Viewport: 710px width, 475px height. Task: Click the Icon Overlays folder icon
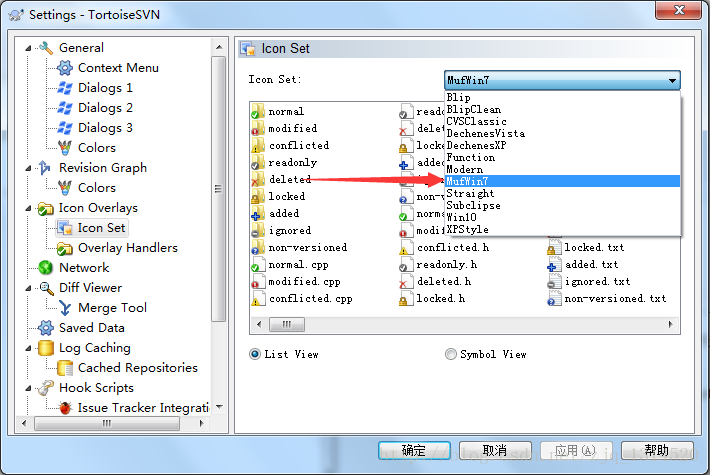(46, 208)
